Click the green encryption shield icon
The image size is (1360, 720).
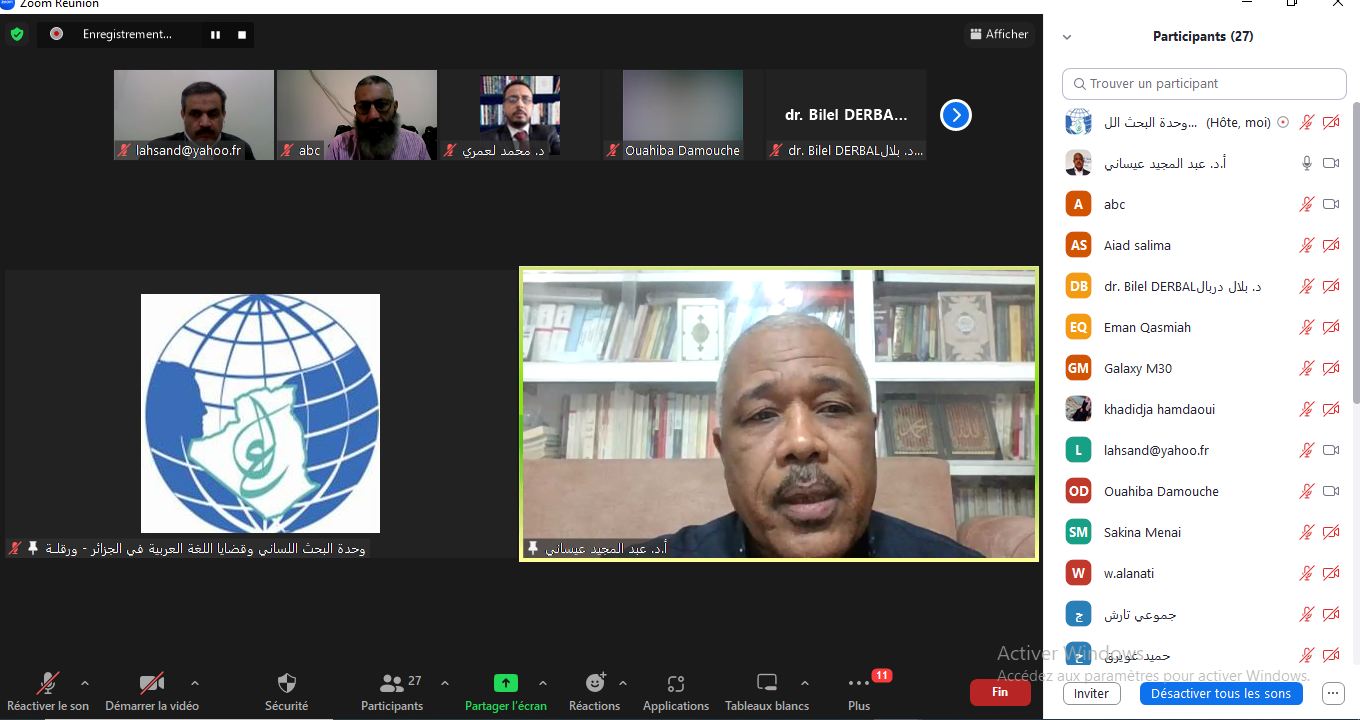click(x=16, y=34)
